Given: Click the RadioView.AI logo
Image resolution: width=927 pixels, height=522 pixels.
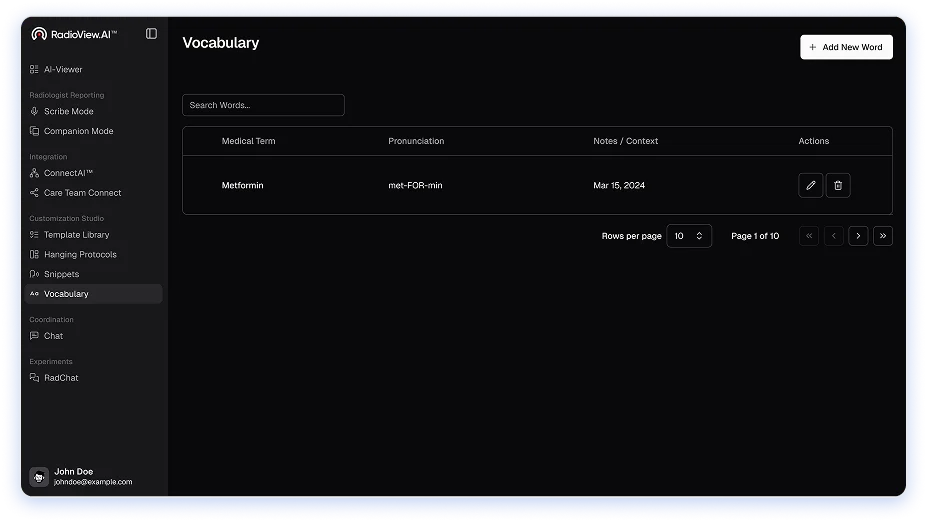Looking at the screenshot, I should coord(74,34).
